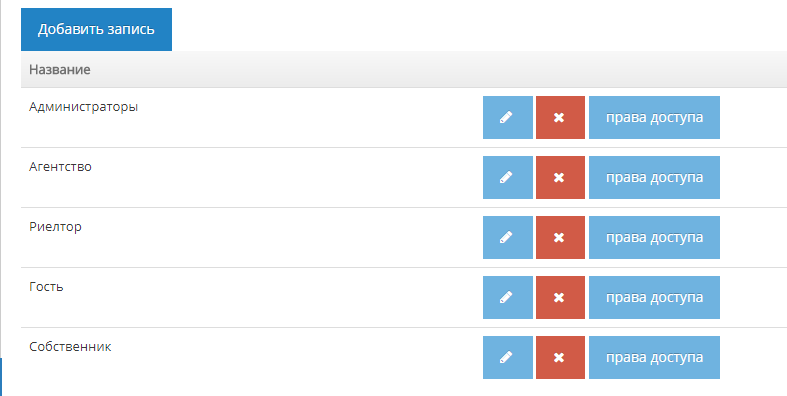The width and height of the screenshot is (787, 396).
Task: Open права доступа for Агентство
Action: coord(654,177)
